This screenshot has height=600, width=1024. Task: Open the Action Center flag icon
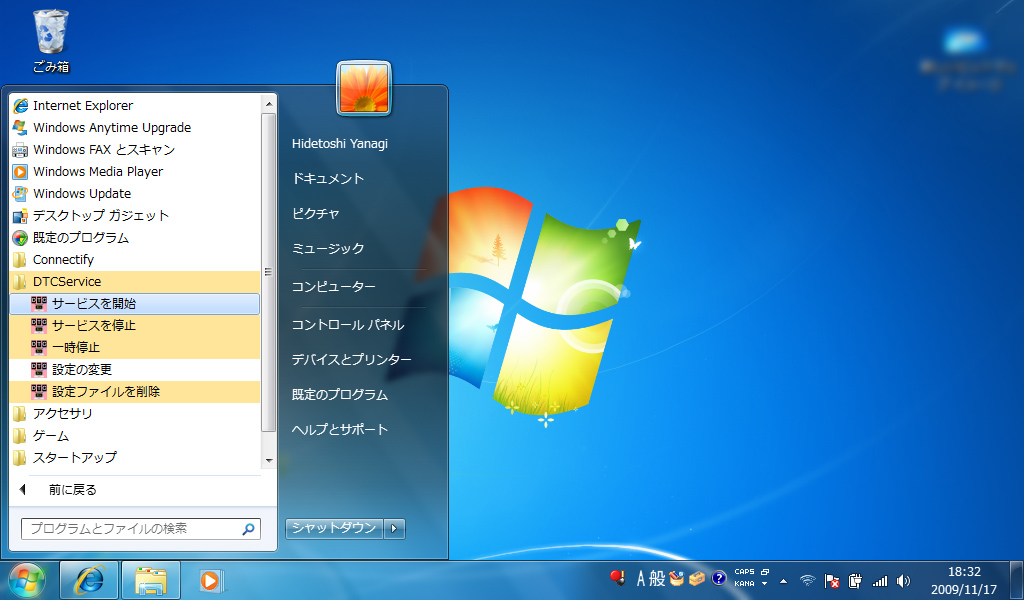tap(832, 580)
